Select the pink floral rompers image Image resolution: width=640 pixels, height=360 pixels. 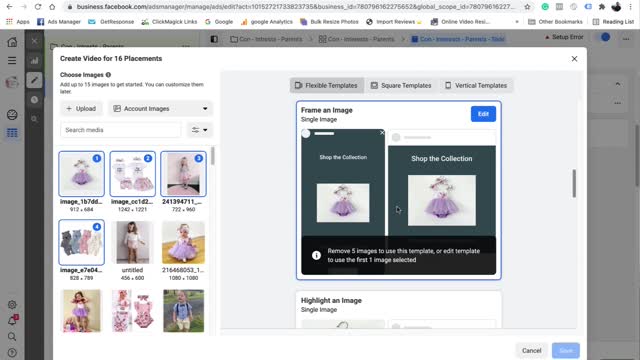pyautogui.click(x=132, y=311)
